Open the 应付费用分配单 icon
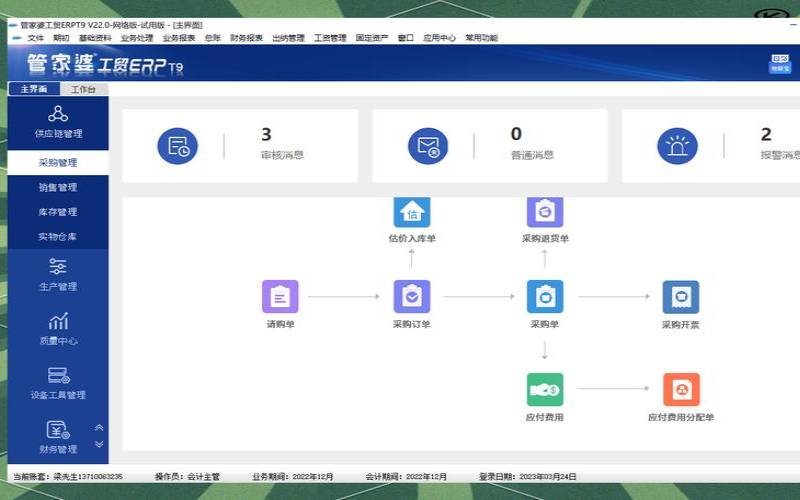800x500 pixels. [x=680, y=389]
